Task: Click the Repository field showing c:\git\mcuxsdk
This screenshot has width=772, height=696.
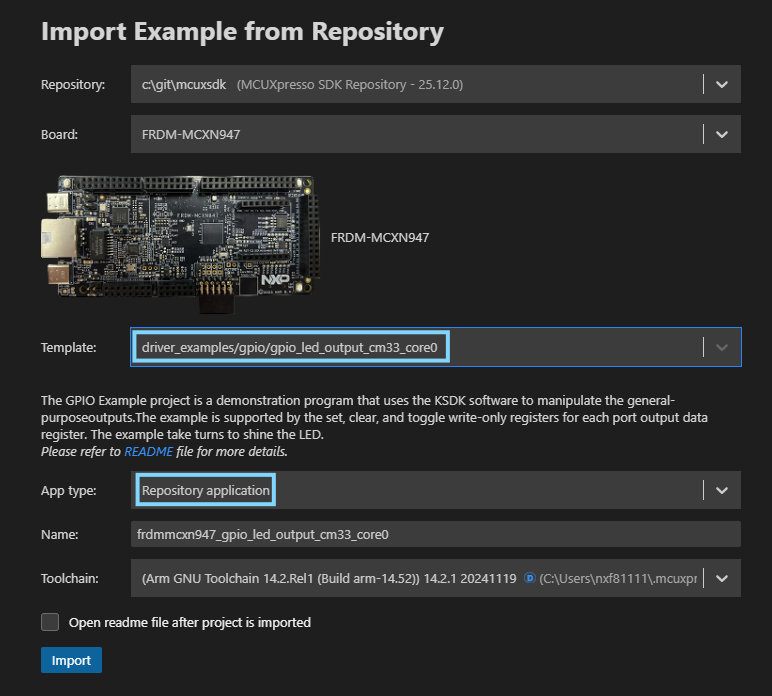Action: tap(436, 84)
